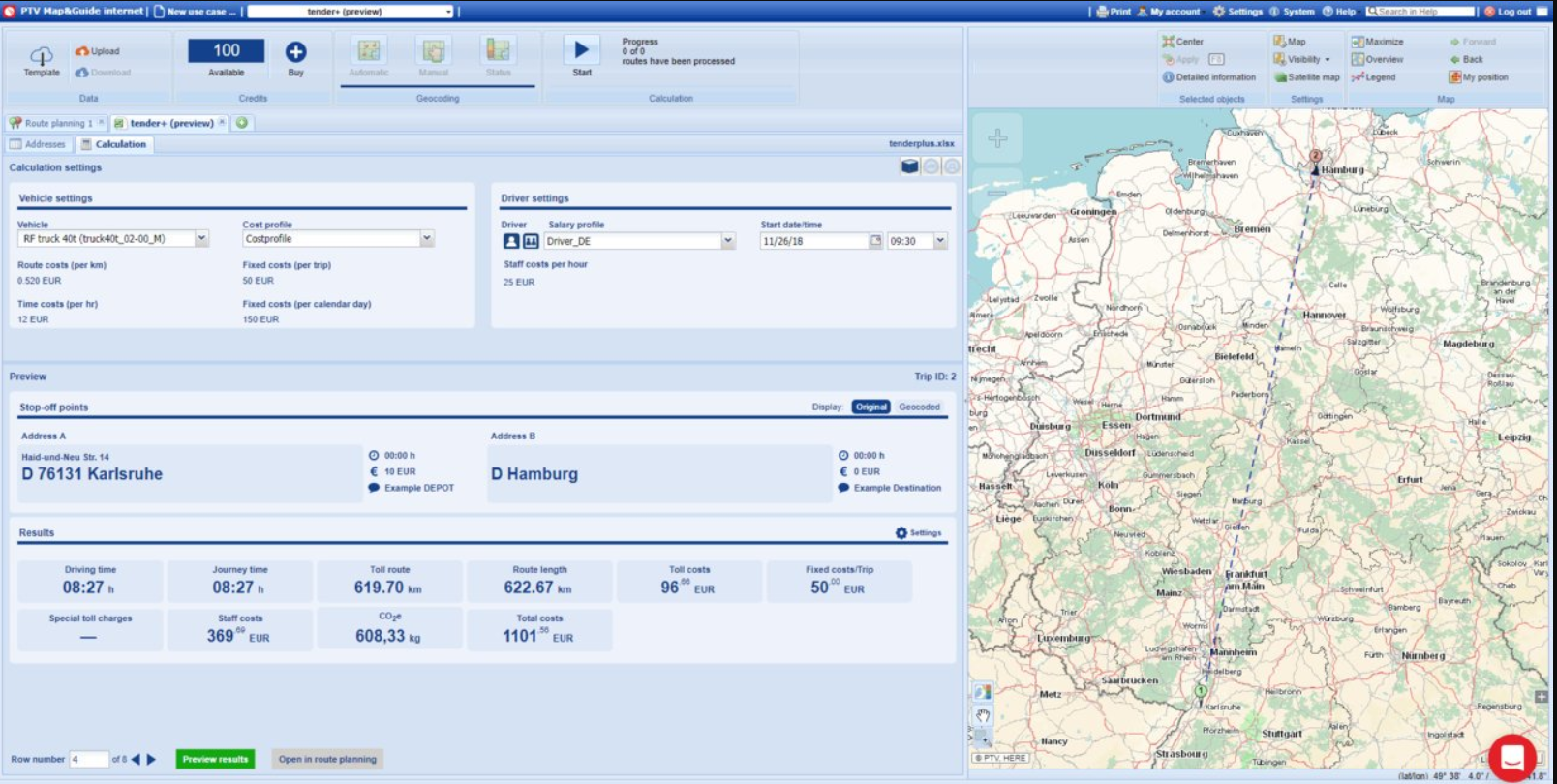1557x784 pixels.
Task: Expand the Vehicle dropdown
Action: pos(201,238)
